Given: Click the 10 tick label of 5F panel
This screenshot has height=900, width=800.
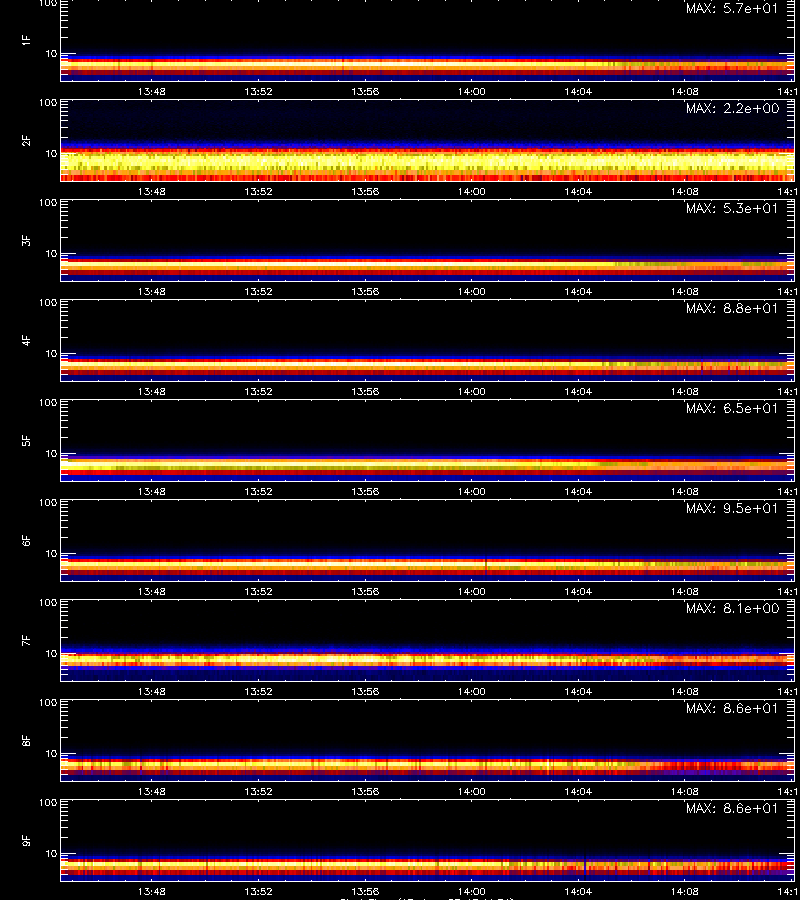Looking at the screenshot, I should pos(51,453).
